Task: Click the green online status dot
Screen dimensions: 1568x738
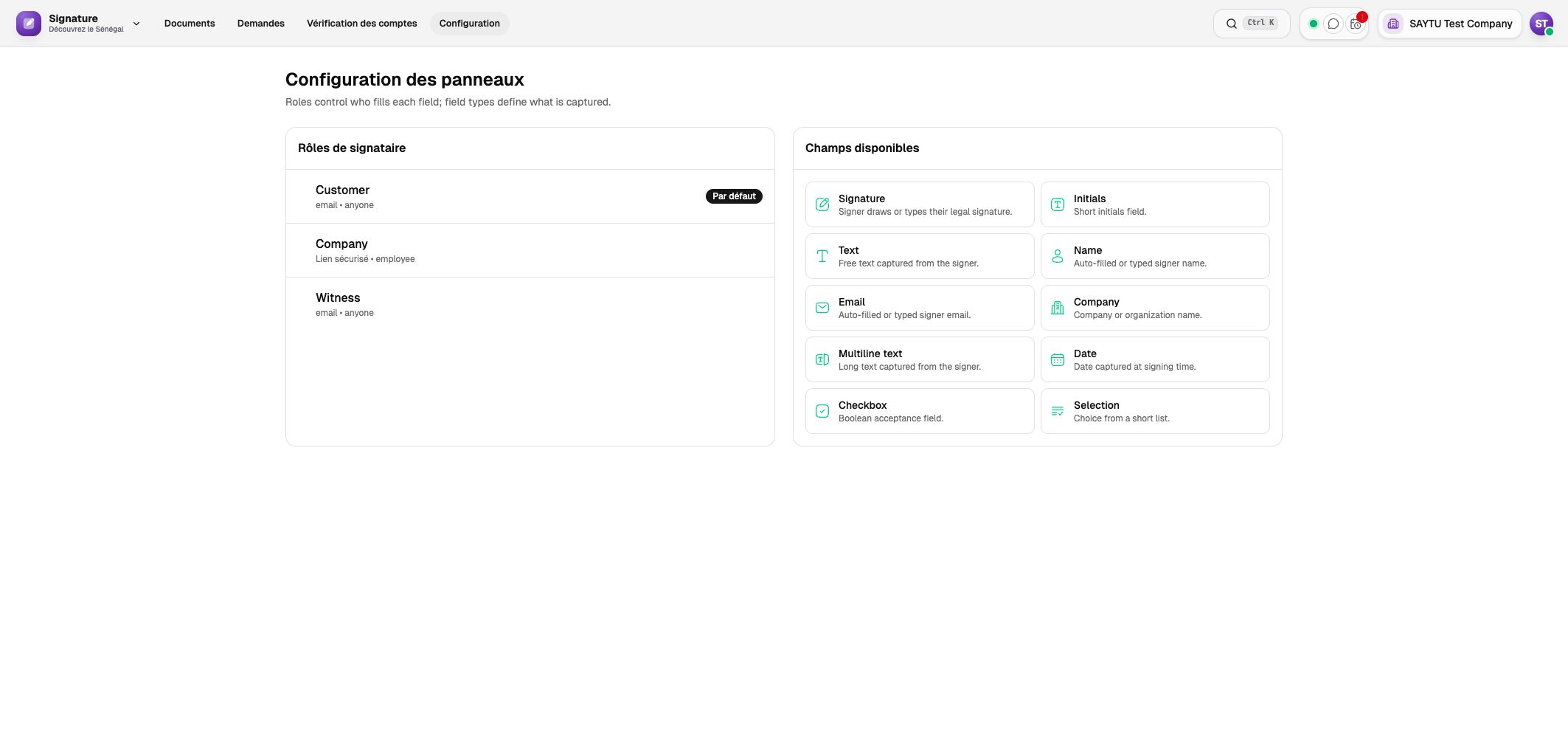Action: pos(1314,24)
